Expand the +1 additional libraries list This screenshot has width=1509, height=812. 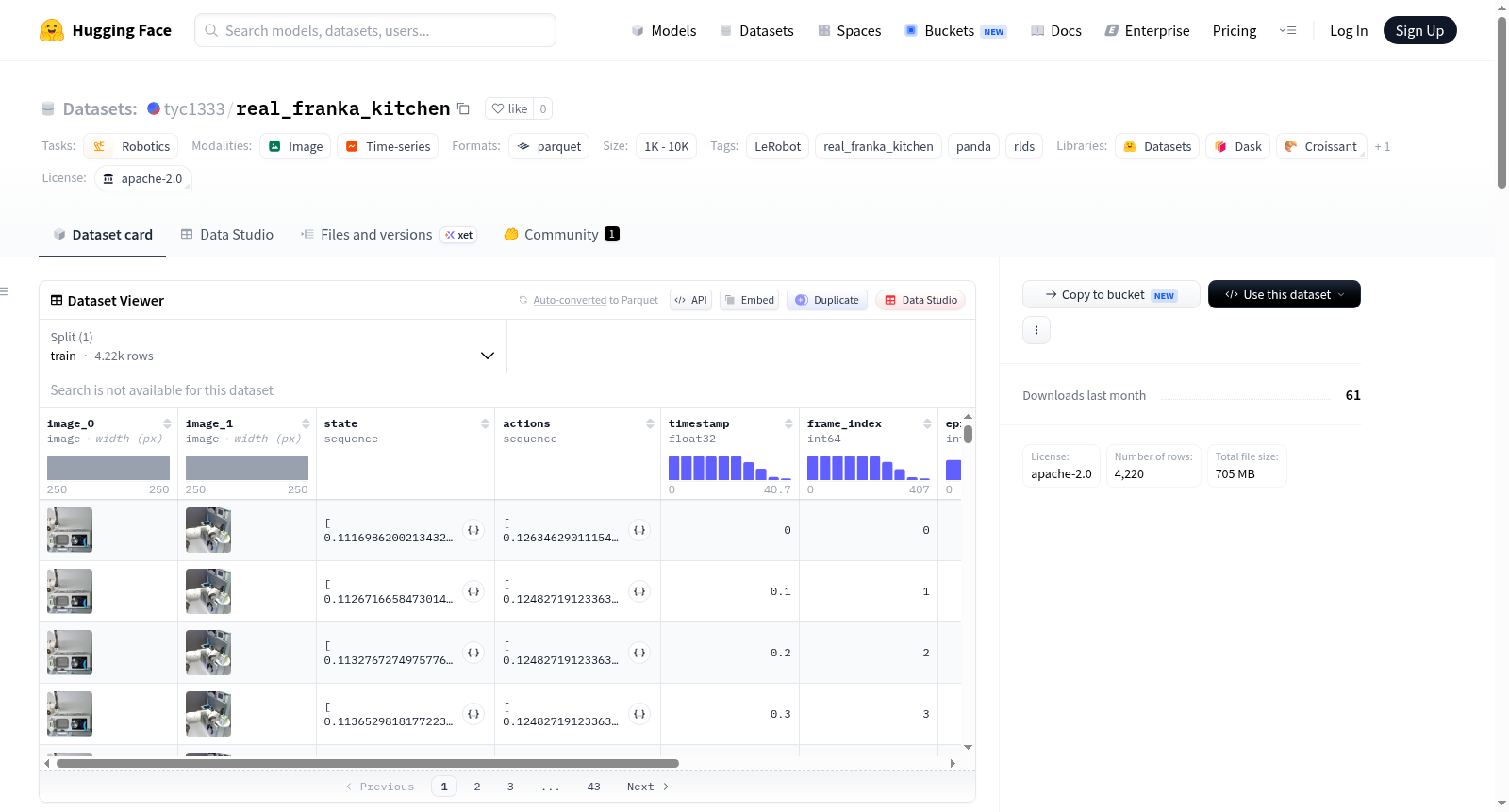tap(1382, 146)
